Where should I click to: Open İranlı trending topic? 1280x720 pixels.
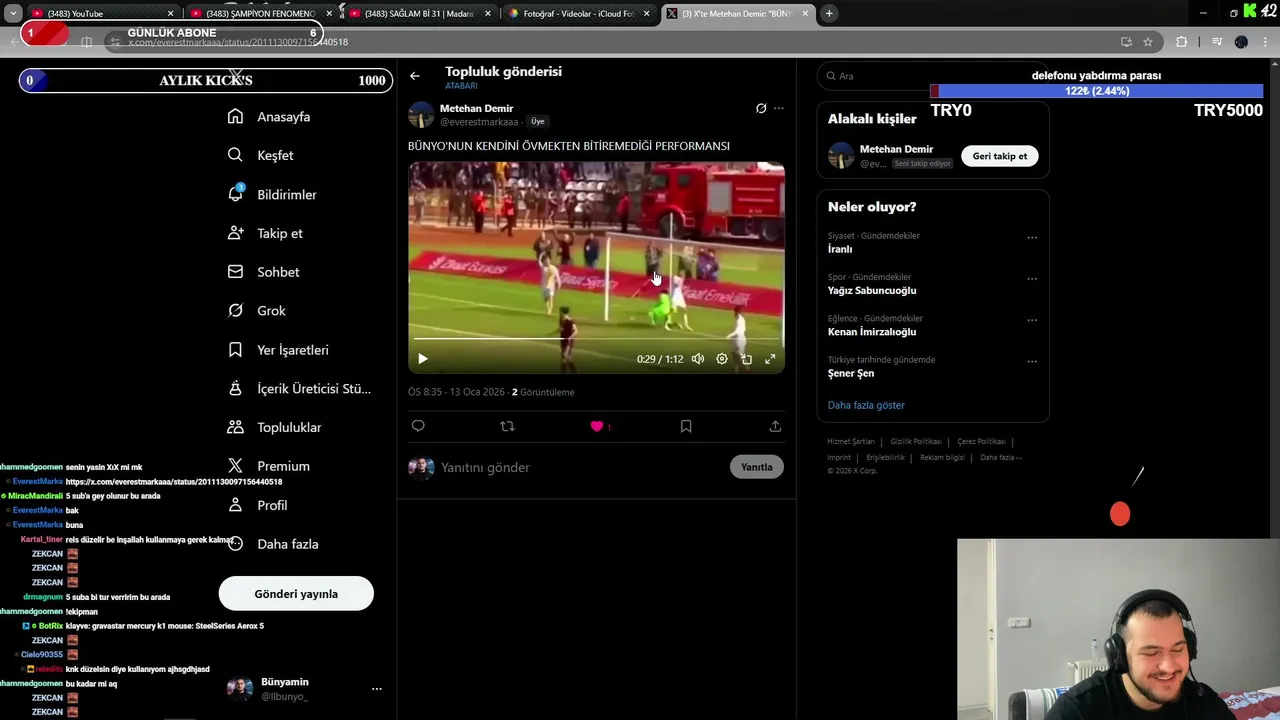click(840, 249)
